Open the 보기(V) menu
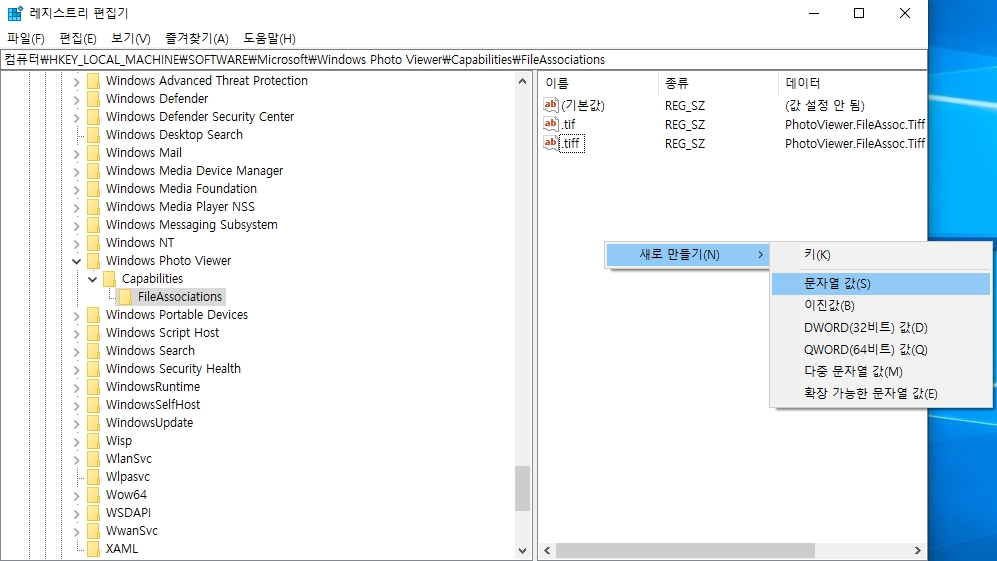 (x=130, y=39)
